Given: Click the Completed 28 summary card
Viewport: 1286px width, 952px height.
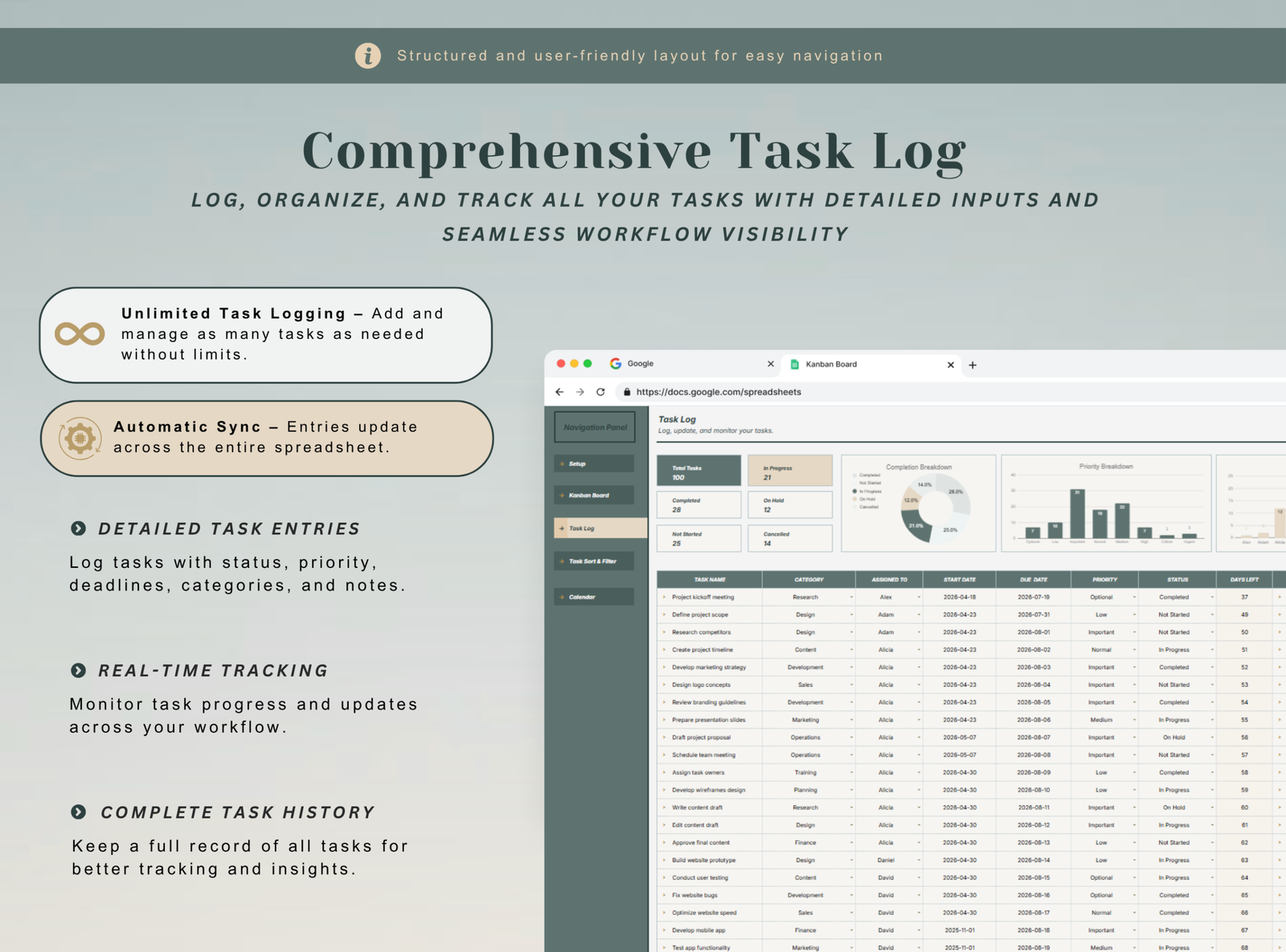Looking at the screenshot, I should [x=698, y=505].
